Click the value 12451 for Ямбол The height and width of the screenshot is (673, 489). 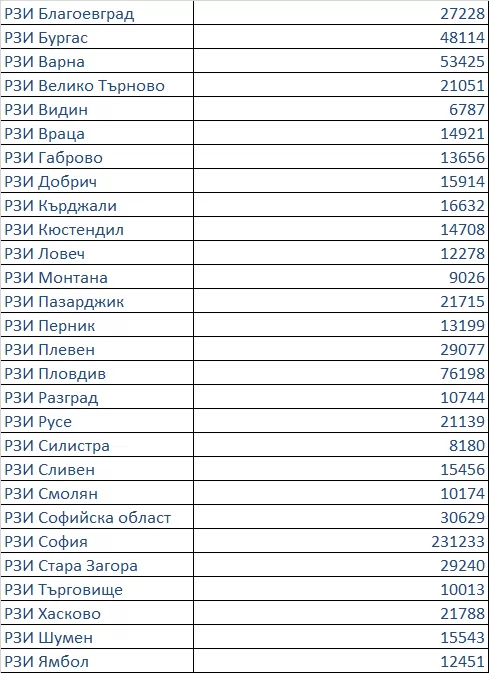click(x=462, y=662)
